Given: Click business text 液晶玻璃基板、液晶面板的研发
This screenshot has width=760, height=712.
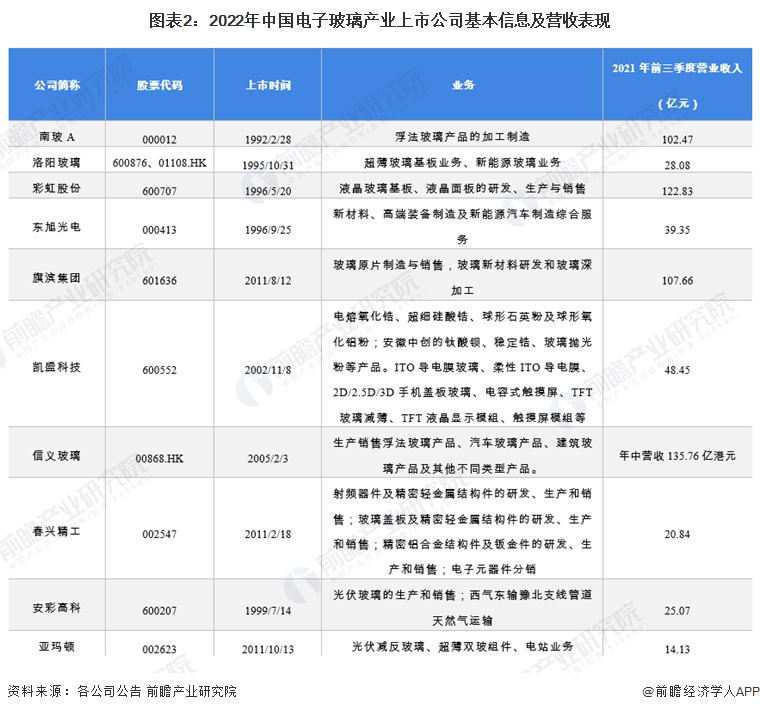Looking at the screenshot, I should [x=462, y=188].
